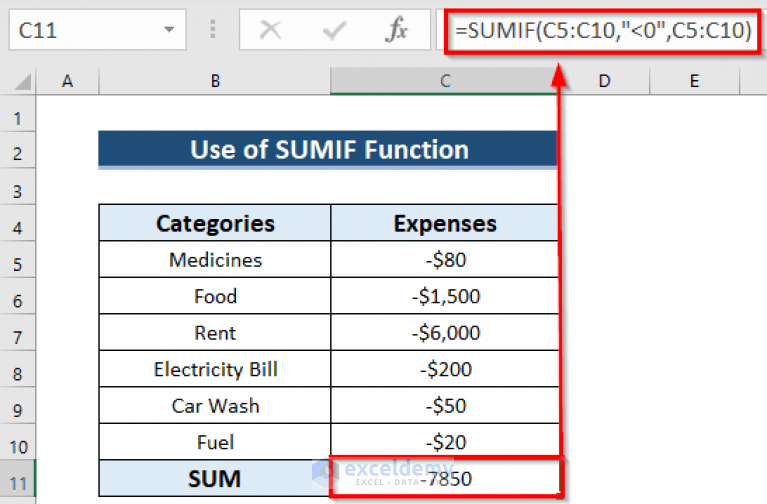The image size is (767, 504).
Task: Select row 11 header
Action: (x=18, y=479)
